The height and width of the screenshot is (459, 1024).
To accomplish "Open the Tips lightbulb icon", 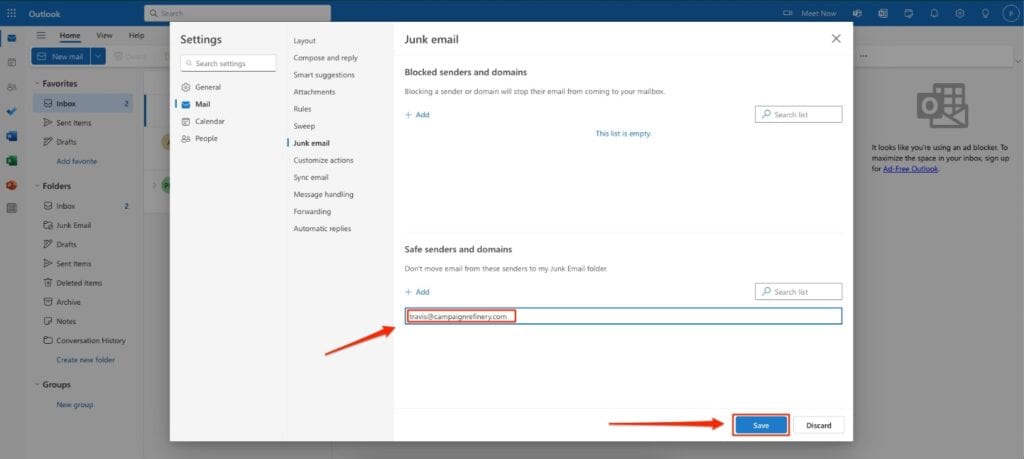I will tap(985, 13).
